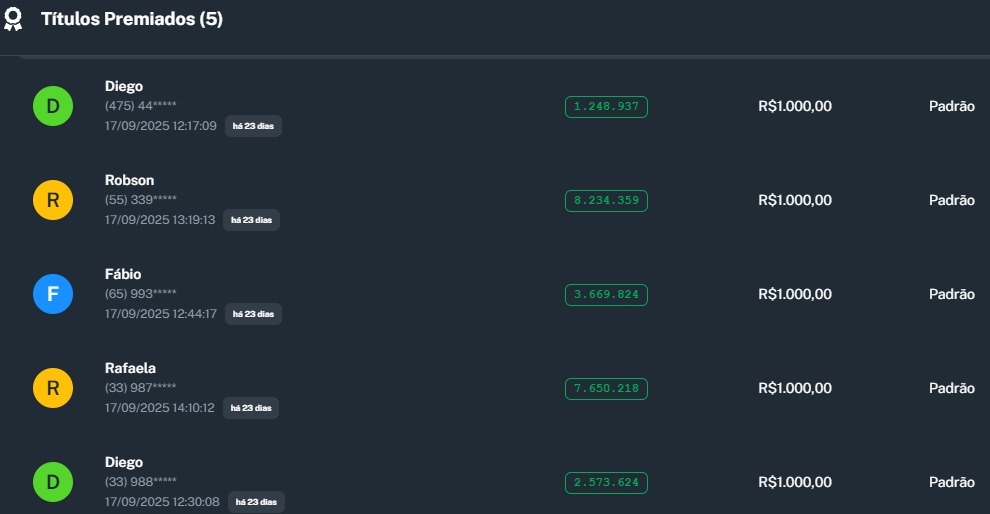Select the D avatar for Diego (33) 988
The image size is (990, 514).
(53, 482)
